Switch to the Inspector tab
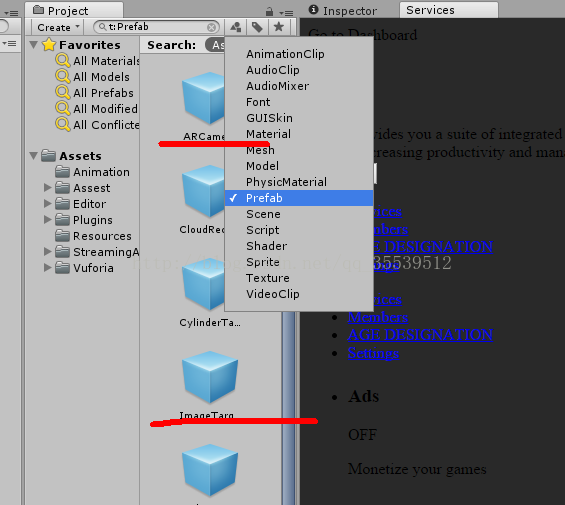The image size is (565, 505). (343, 10)
